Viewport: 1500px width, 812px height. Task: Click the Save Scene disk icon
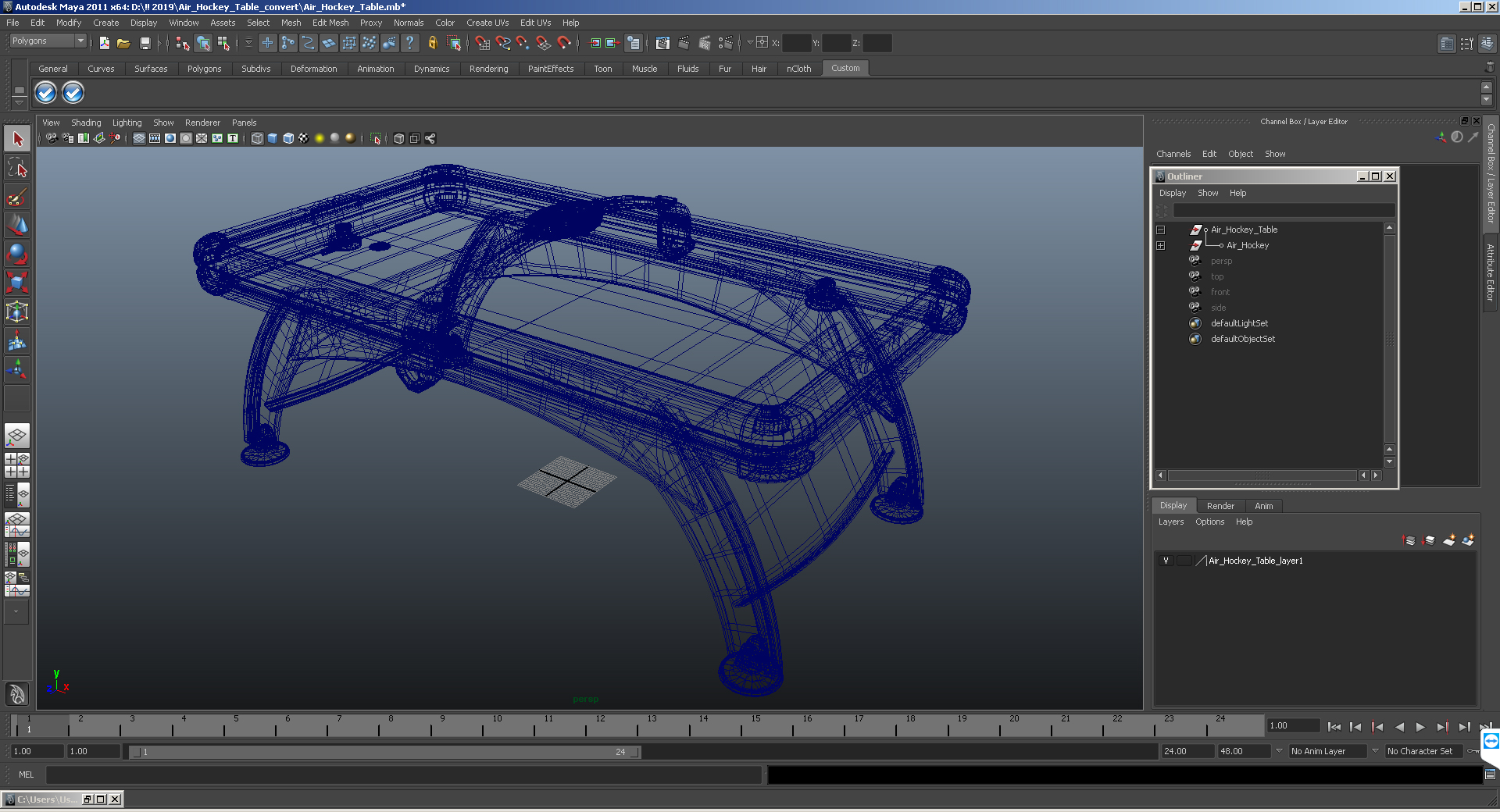[145, 44]
